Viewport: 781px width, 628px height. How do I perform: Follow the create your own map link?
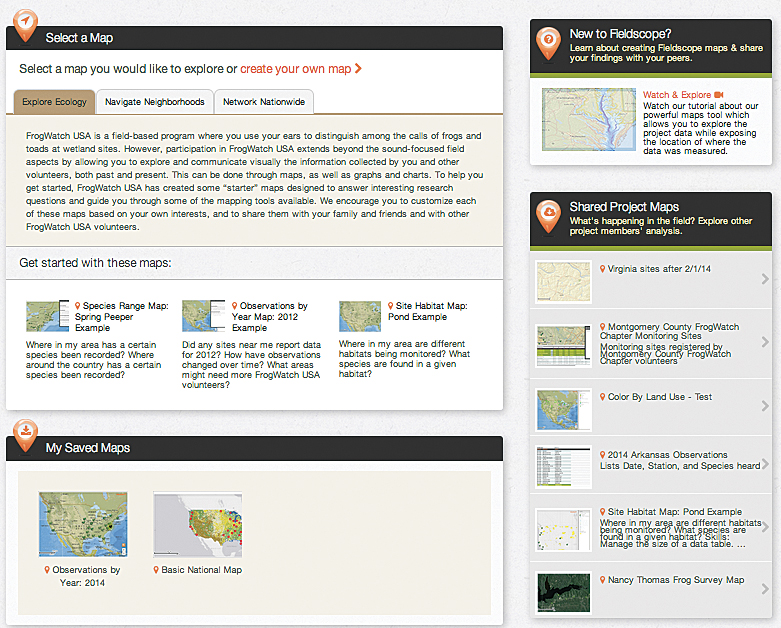tap(296, 69)
